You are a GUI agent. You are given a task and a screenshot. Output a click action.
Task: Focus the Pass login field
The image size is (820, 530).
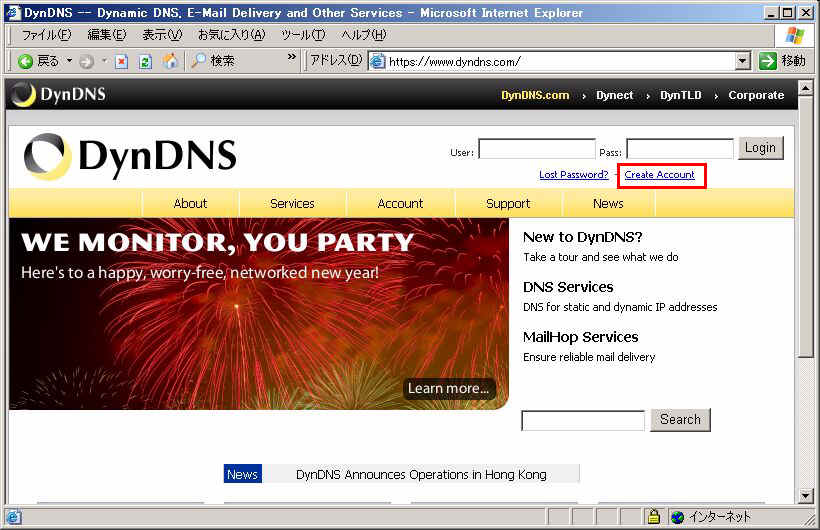(x=680, y=149)
